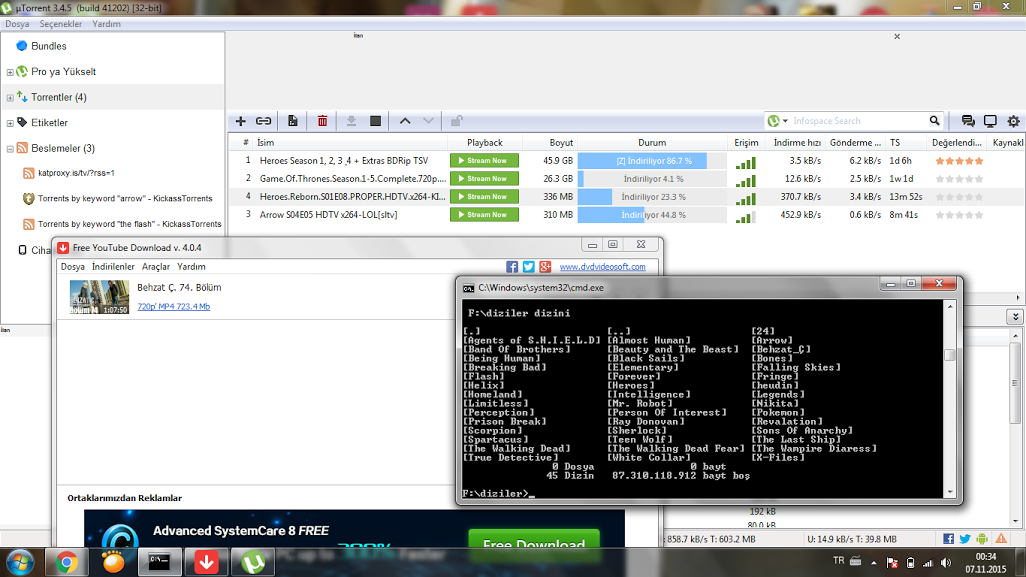Select Bundles in the sidebar
The width and height of the screenshot is (1026, 577).
48,46
